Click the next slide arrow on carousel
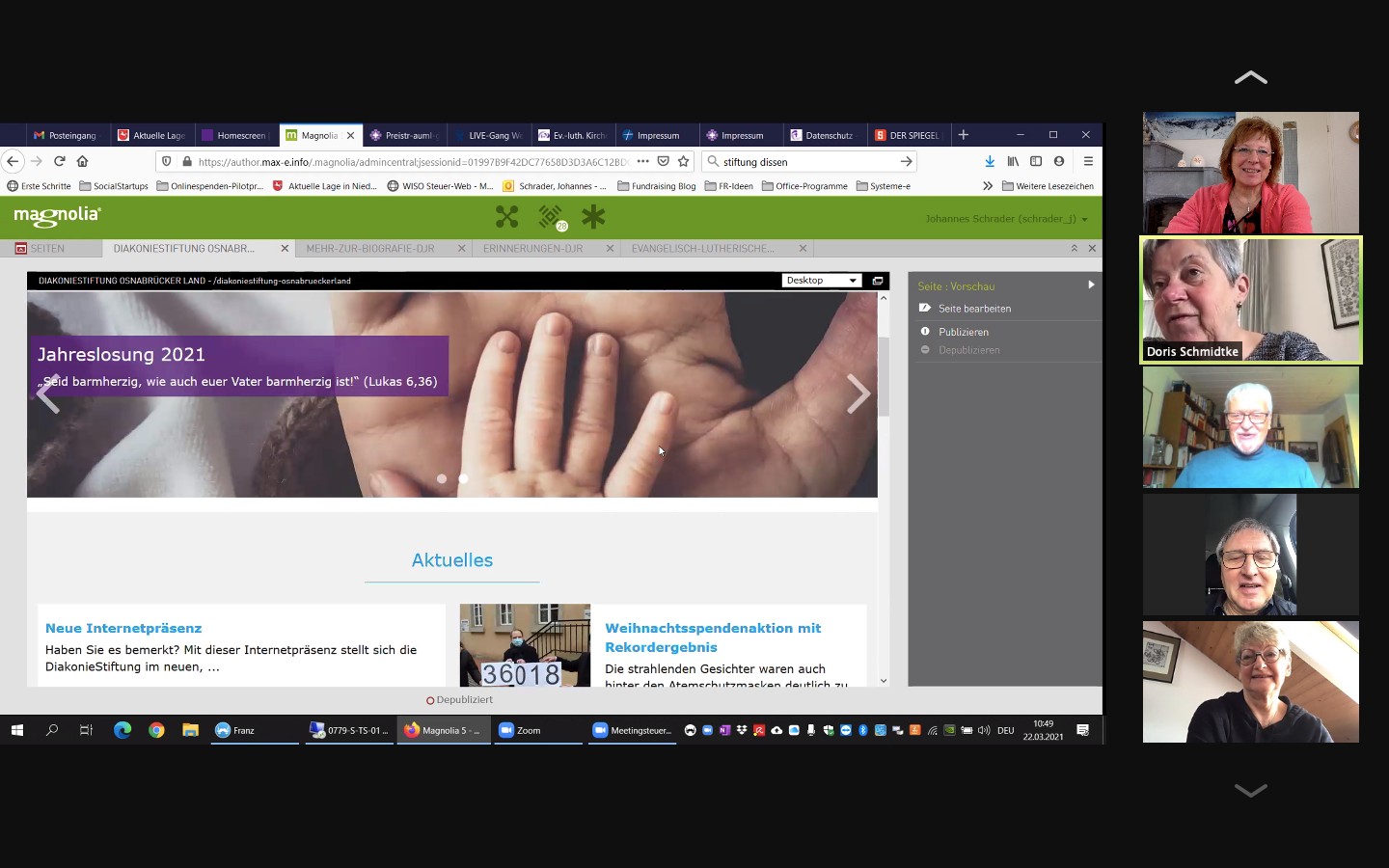The width and height of the screenshot is (1389, 868). coord(858,393)
